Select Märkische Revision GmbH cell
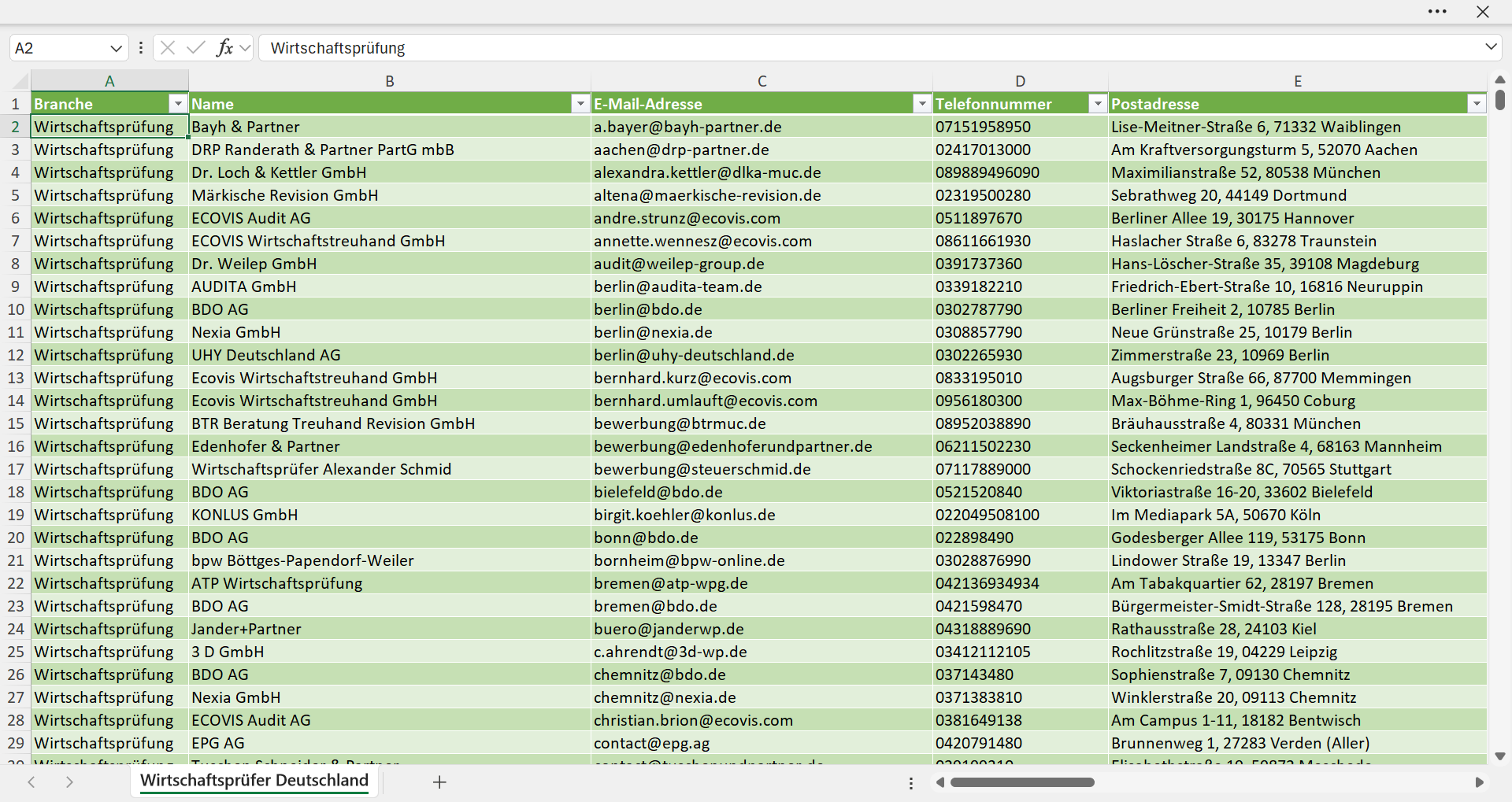1512x802 pixels. 390,195
